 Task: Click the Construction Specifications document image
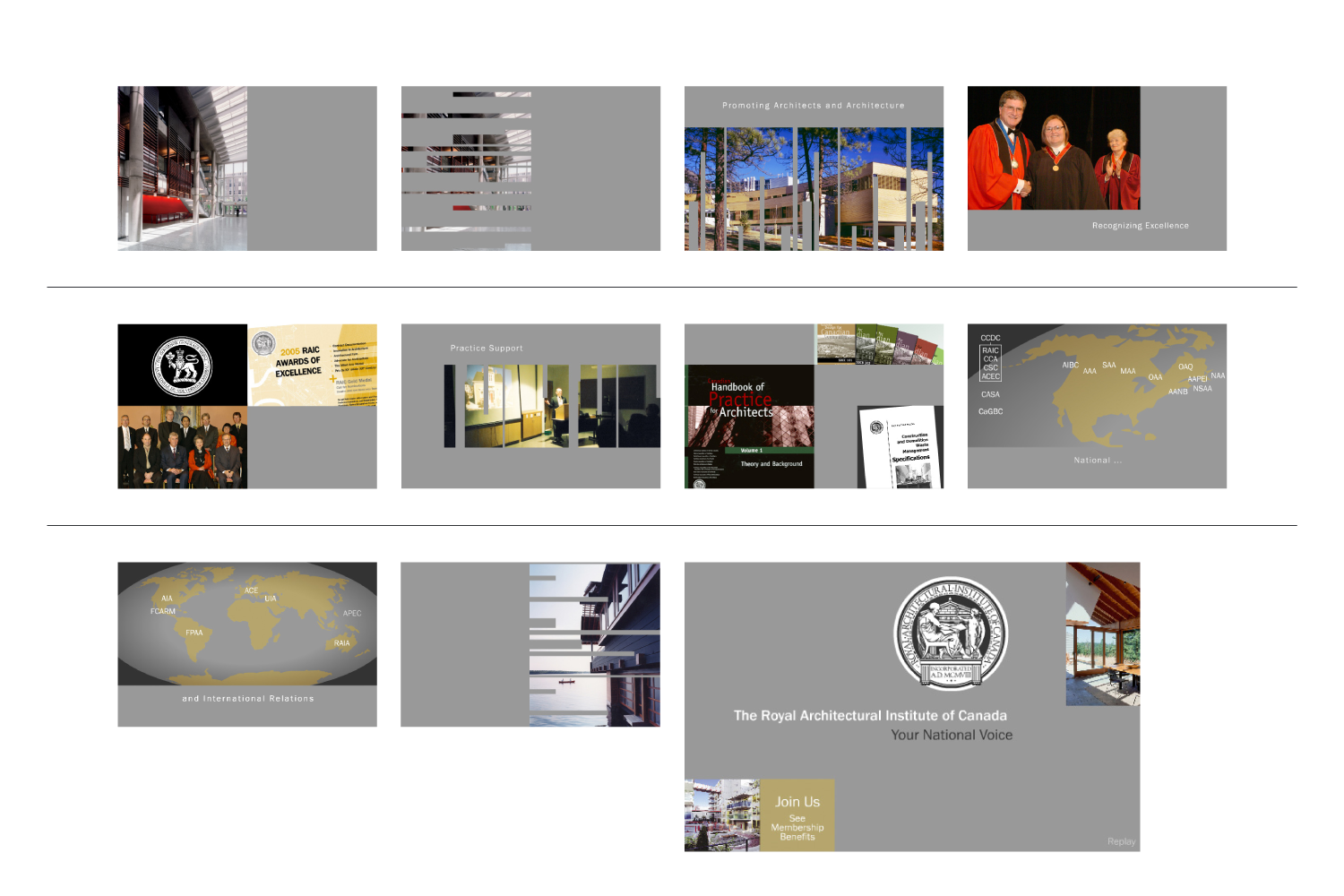point(901,447)
